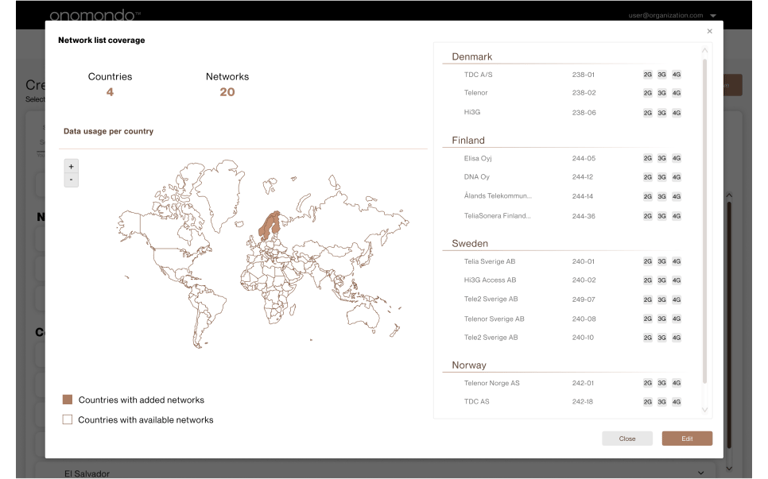
Task: Click the 3G badge for Telenor Norge AS
Action: (x=662, y=383)
